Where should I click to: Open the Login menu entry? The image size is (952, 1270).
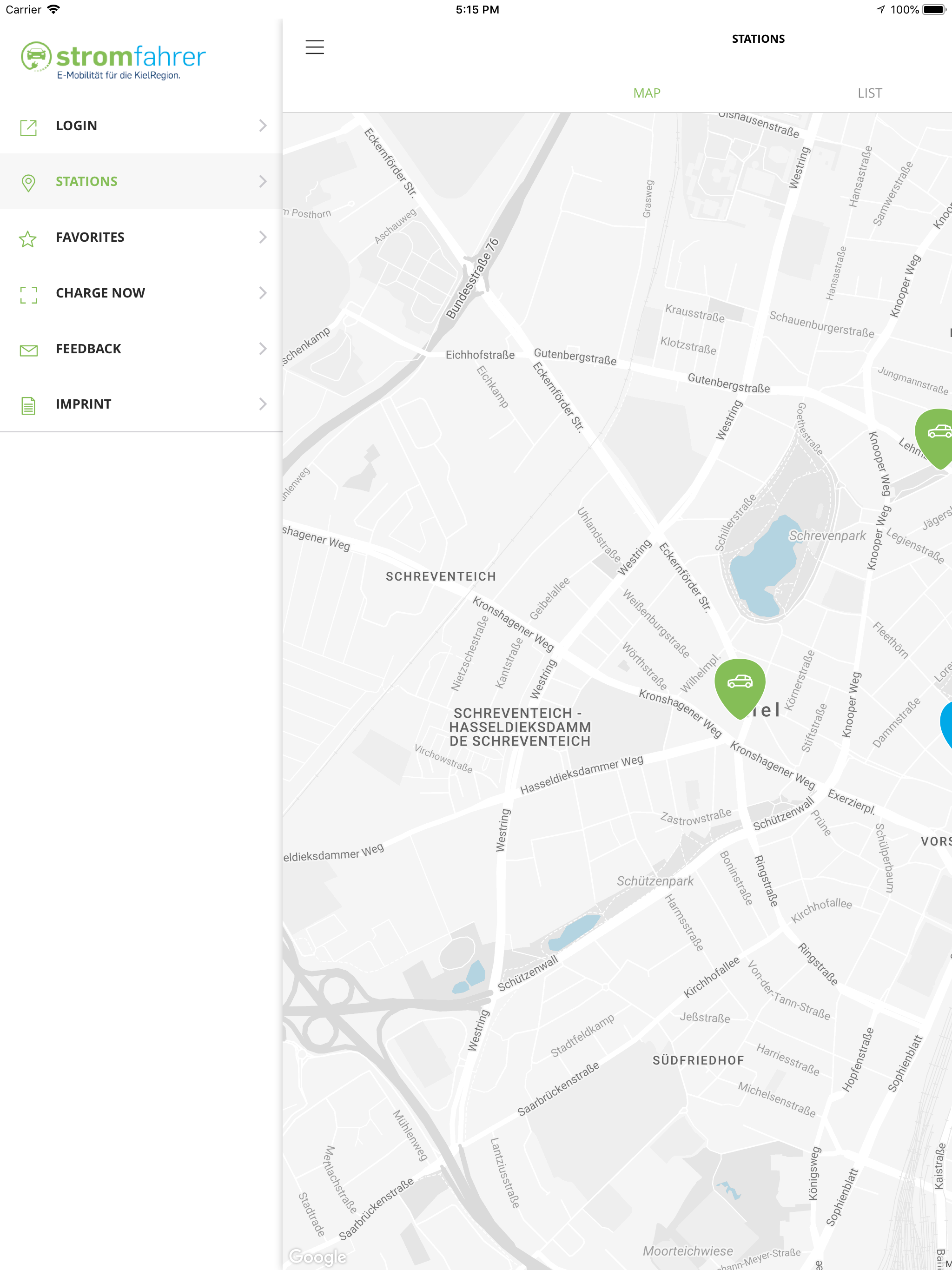click(x=141, y=126)
